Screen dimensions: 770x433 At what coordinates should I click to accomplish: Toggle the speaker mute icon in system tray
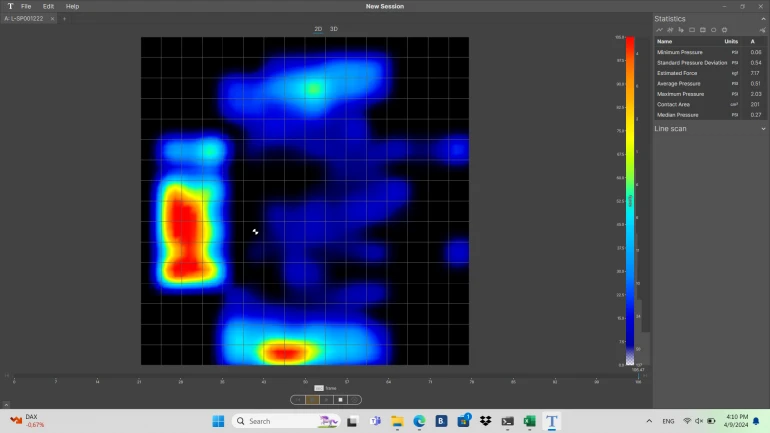(699, 421)
